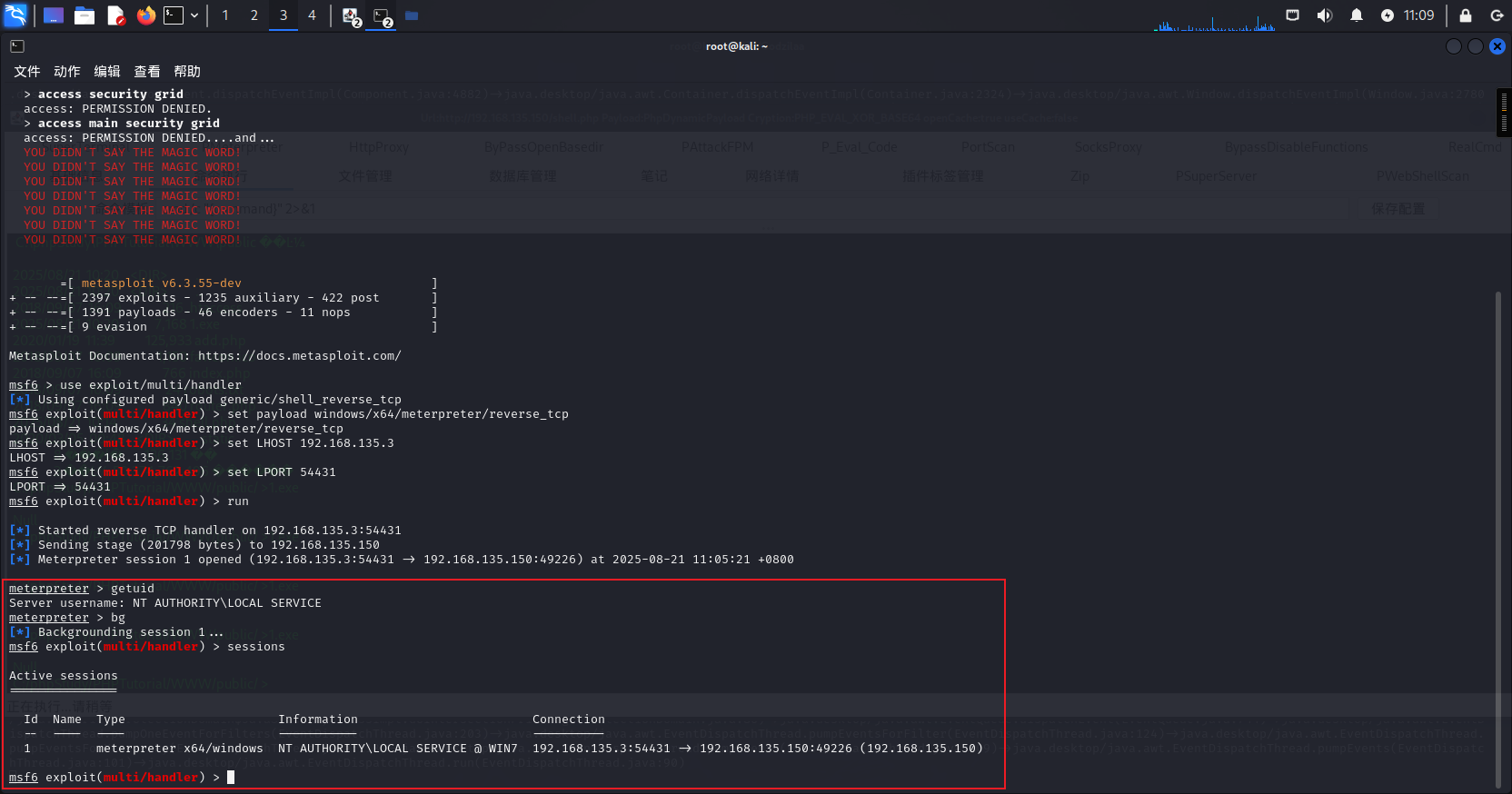Open the 文件 menu

click(26, 72)
